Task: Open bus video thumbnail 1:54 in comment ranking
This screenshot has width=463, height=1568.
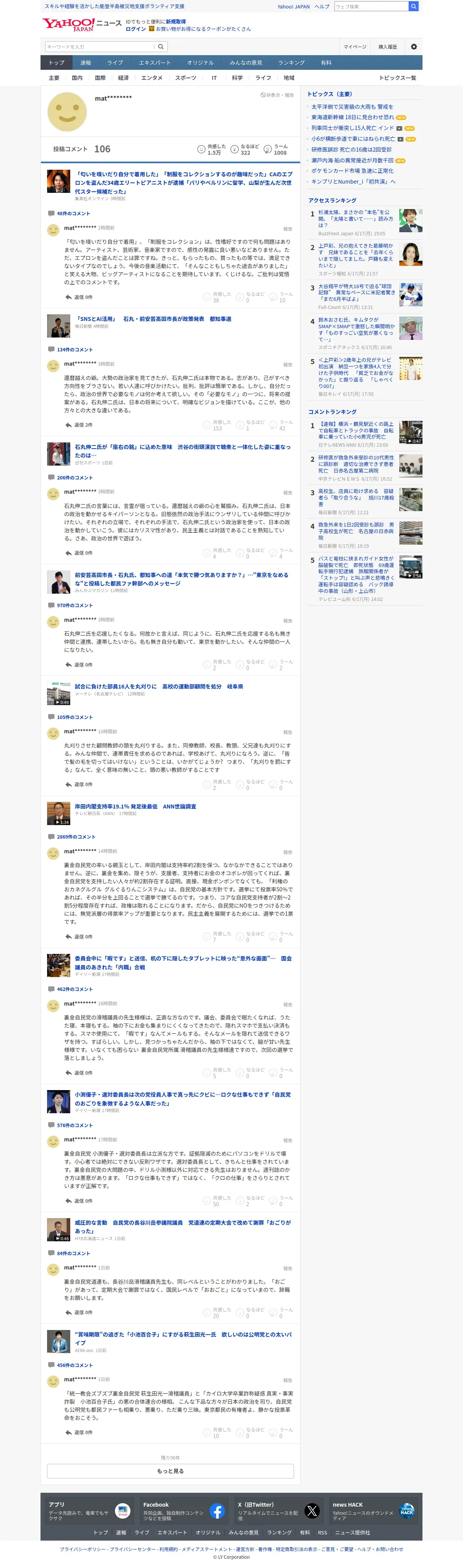Action: point(411,567)
